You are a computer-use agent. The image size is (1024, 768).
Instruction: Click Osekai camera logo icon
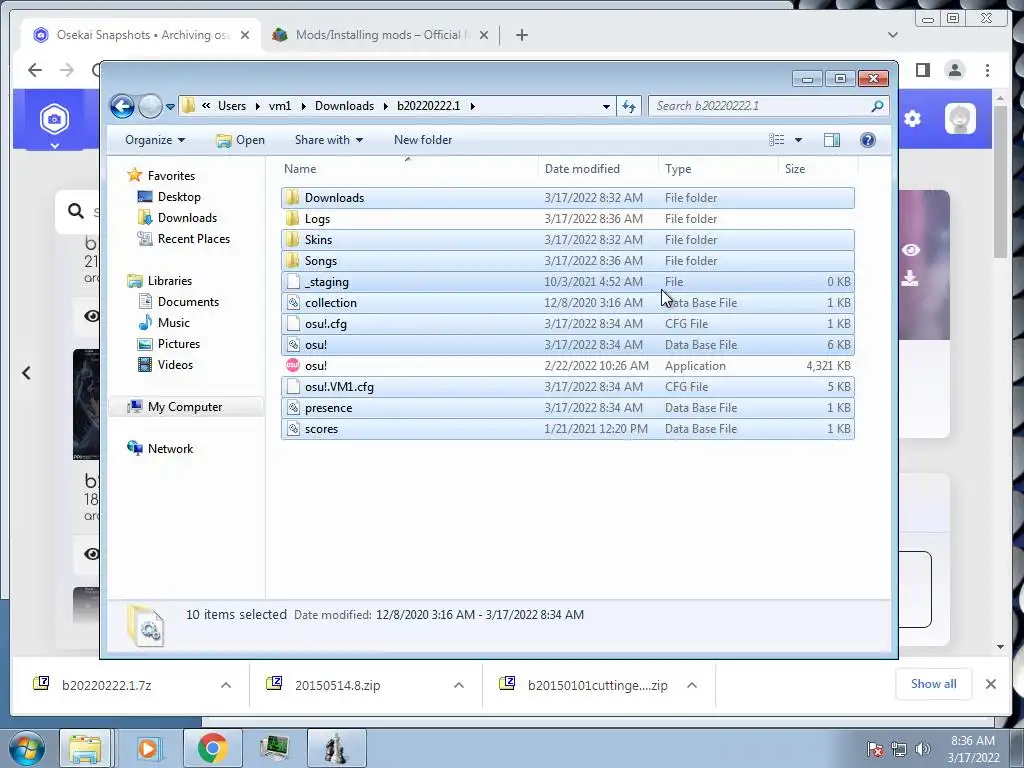pyautogui.click(x=54, y=119)
